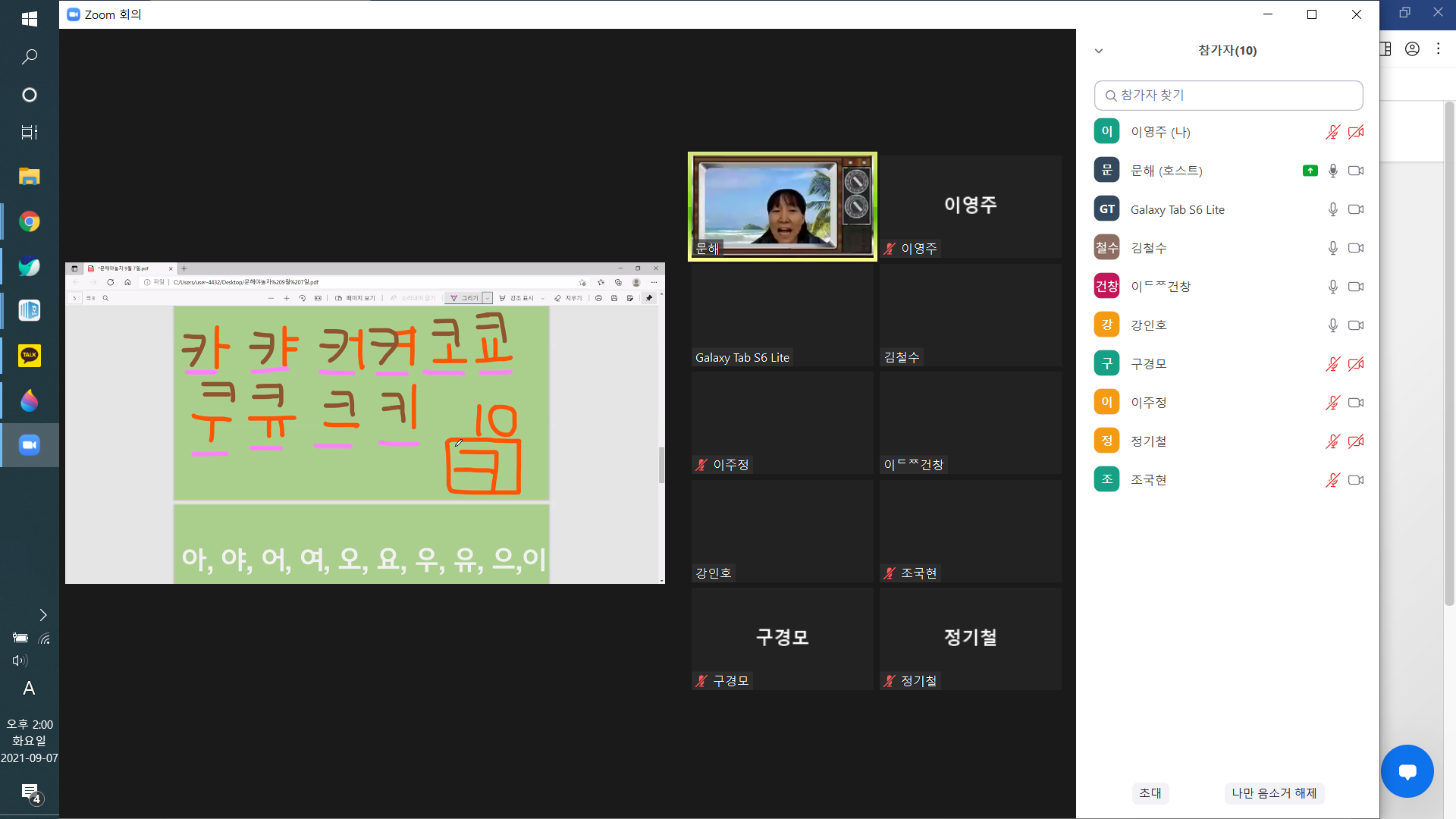The width and height of the screenshot is (1456, 819).
Task: Open draw tool dropdown arrow in PDF toolbar
Action: pyautogui.click(x=488, y=298)
